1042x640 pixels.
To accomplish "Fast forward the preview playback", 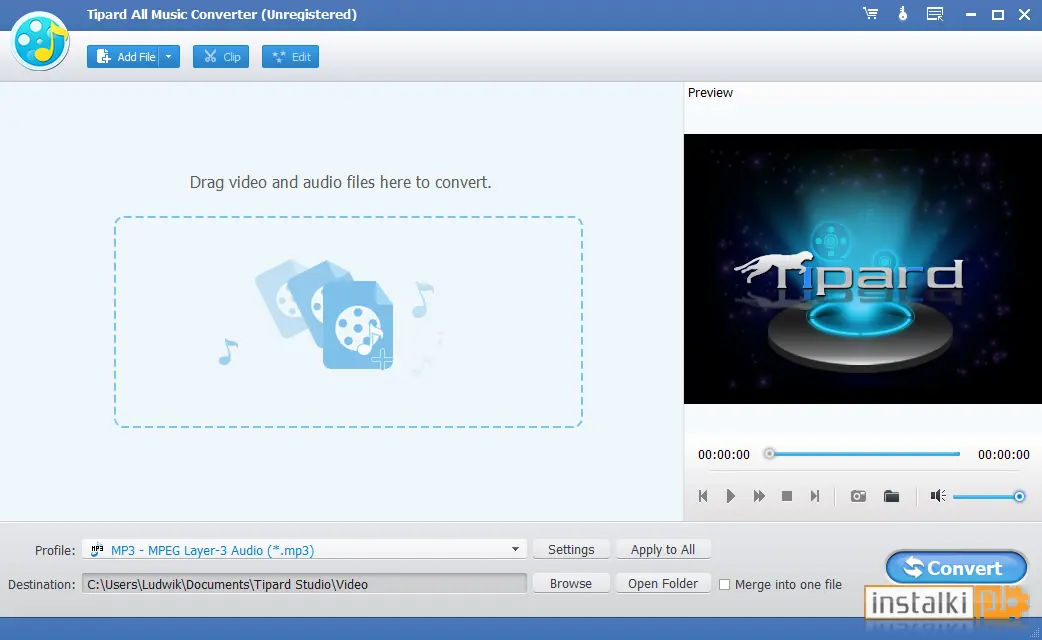I will [x=759, y=496].
